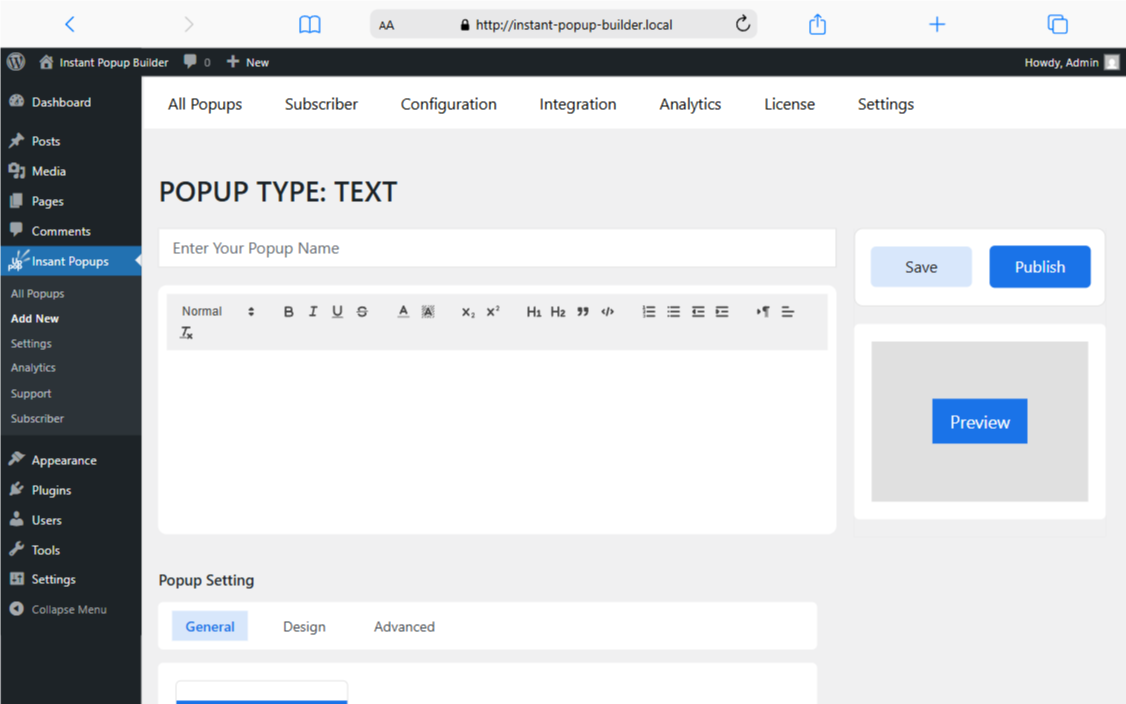This screenshot has width=1126, height=704.
Task: Open the AA reader text options
Action: tap(386, 25)
